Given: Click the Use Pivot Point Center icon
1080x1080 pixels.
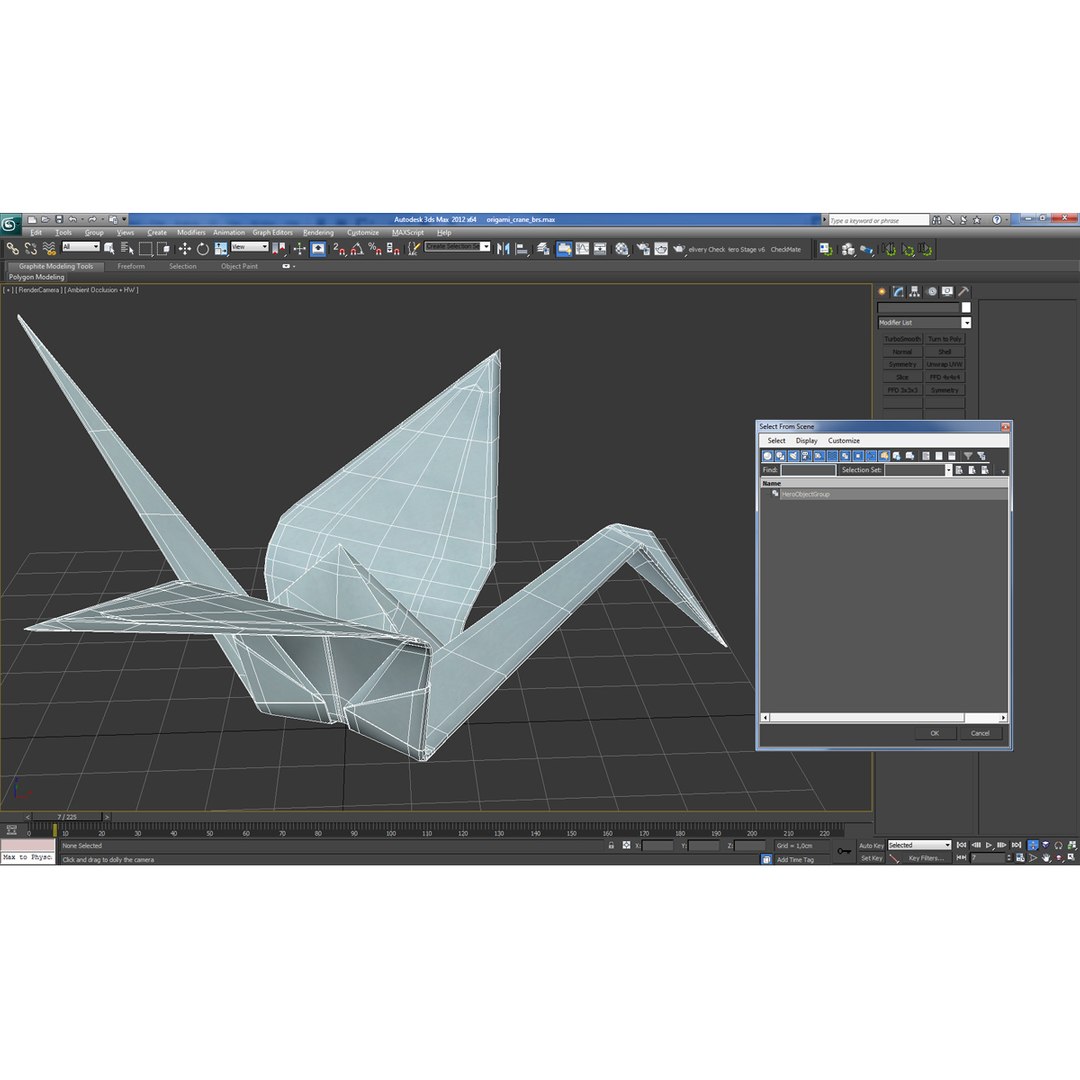Looking at the screenshot, I should (279, 249).
